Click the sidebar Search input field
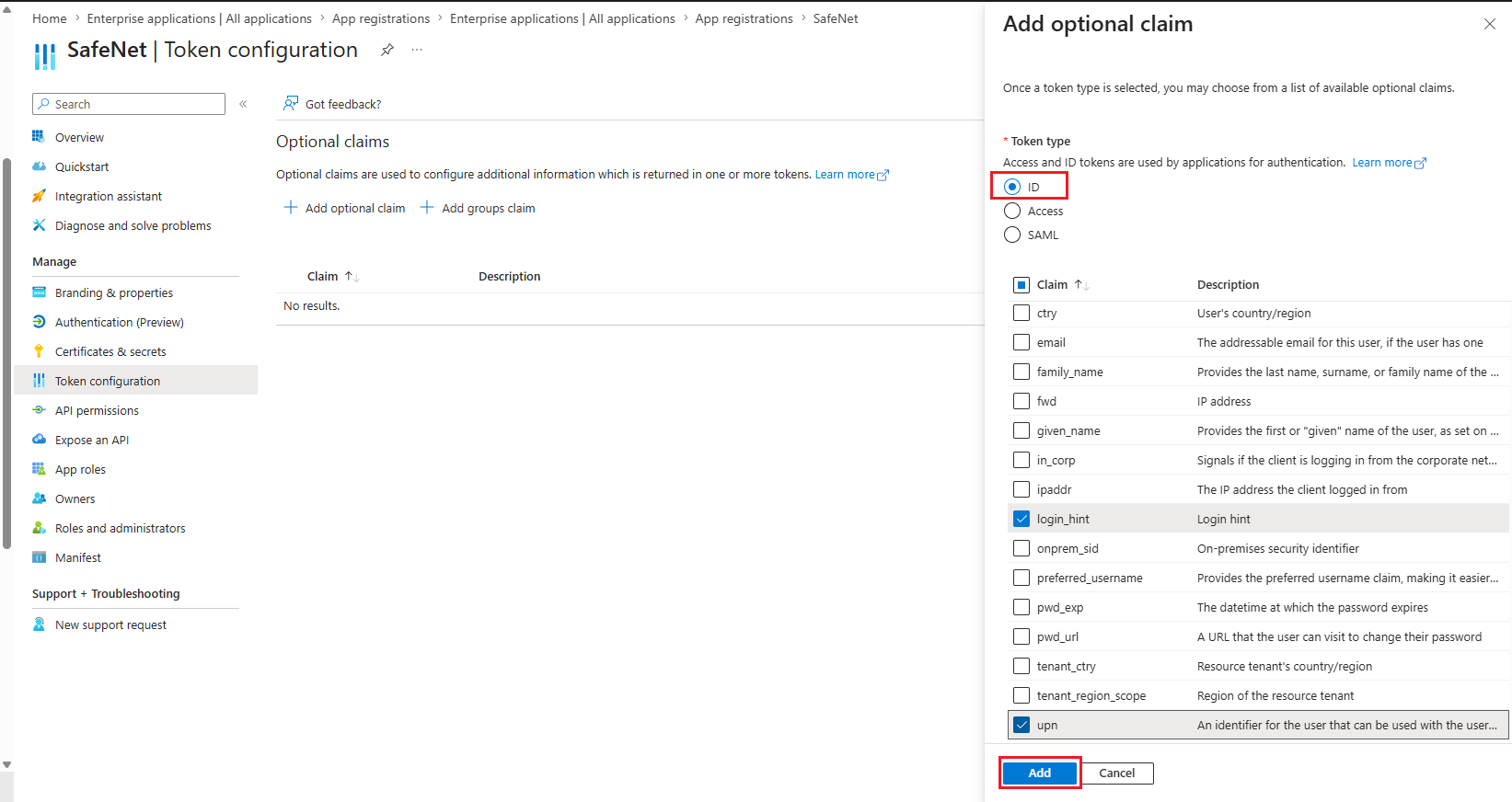1512x802 pixels. pos(129,104)
